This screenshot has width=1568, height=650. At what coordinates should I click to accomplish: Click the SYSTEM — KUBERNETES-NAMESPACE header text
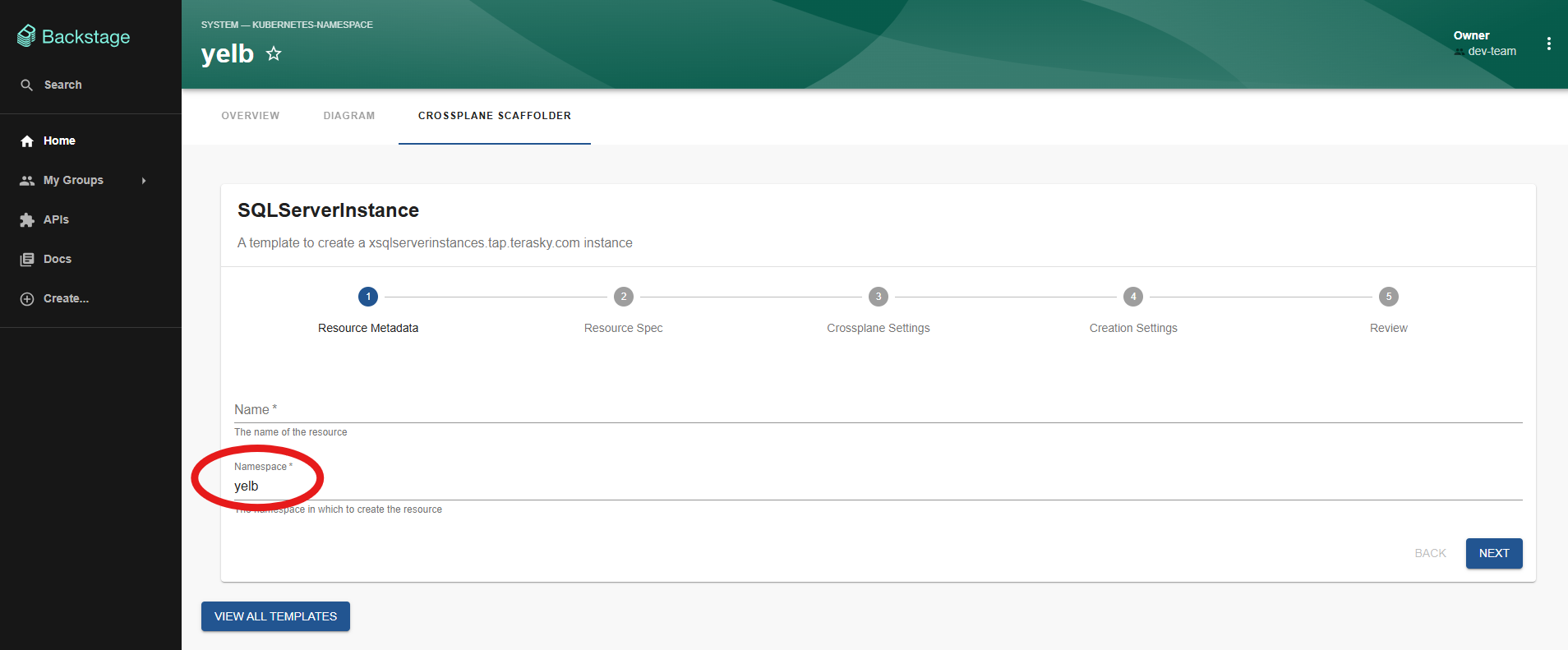click(287, 25)
